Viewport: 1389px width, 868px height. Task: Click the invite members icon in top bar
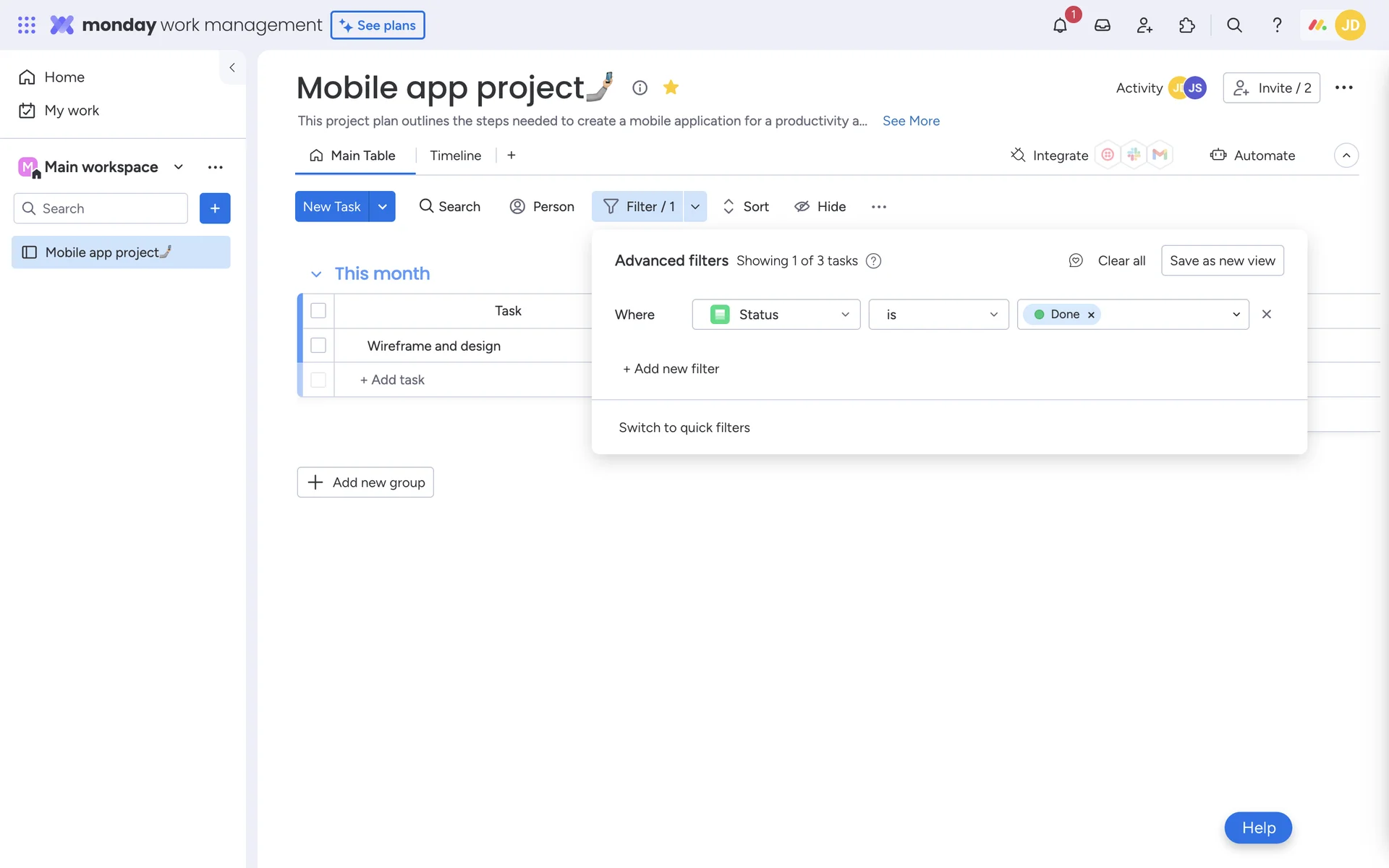[x=1144, y=26]
